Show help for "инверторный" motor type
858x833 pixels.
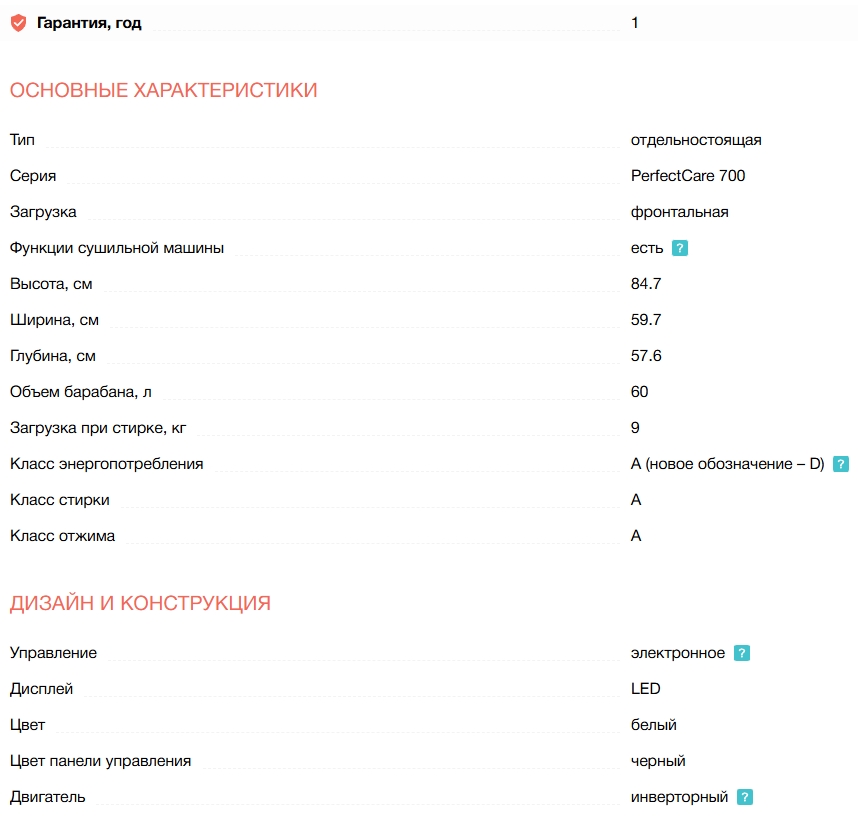745,797
